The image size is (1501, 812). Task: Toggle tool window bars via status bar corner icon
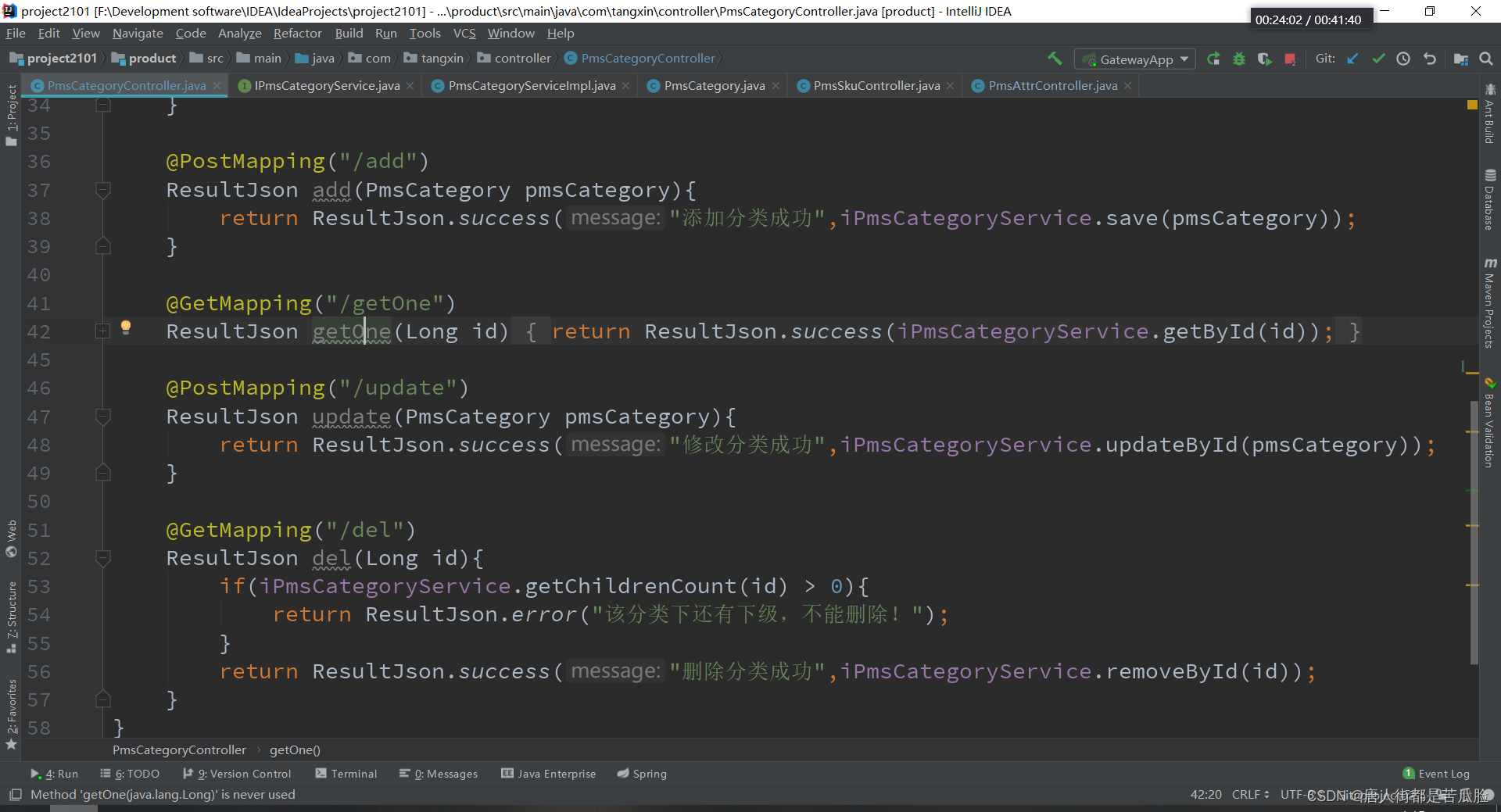click(x=15, y=795)
